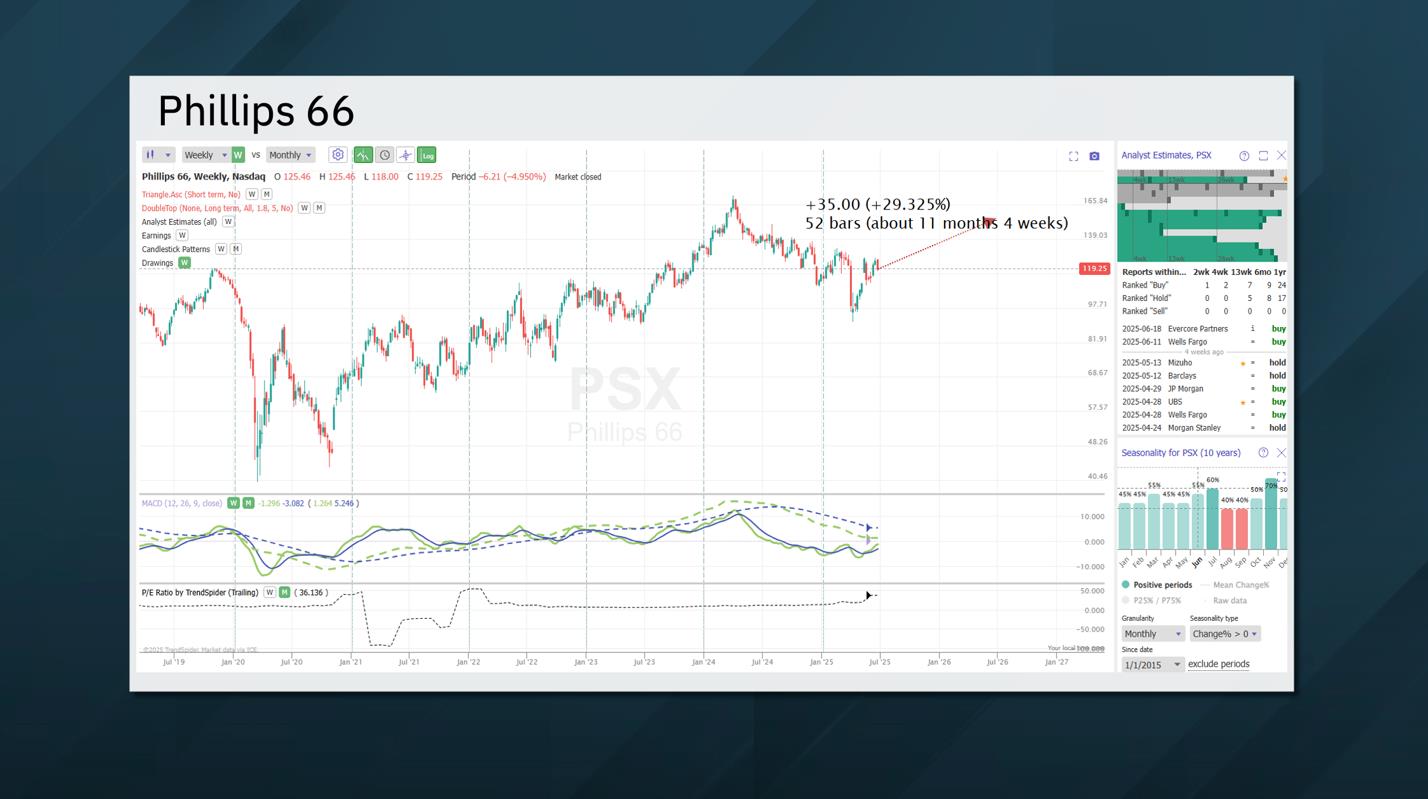The width and height of the screenshot is (1428, 799).
Task: Toggle the green W badge beside Weekly
Action: tap(238, 155)
